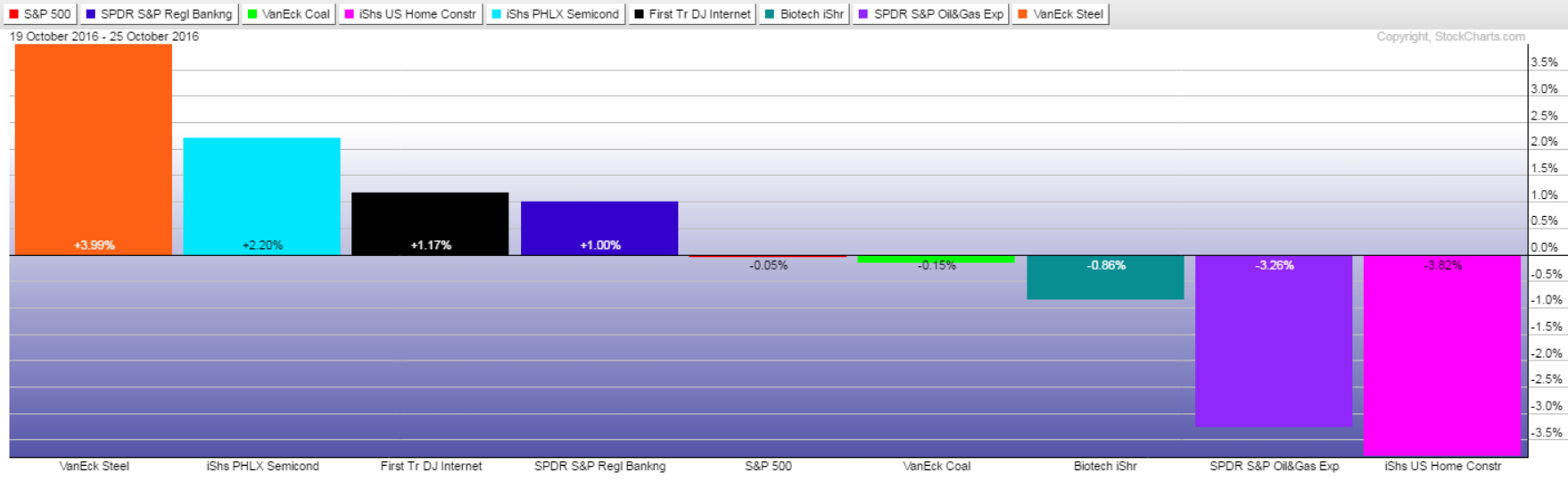1568x481 pixels.
Task: Click the cyan iShs PHLX Semicond bar
Action: coord(262,196)
